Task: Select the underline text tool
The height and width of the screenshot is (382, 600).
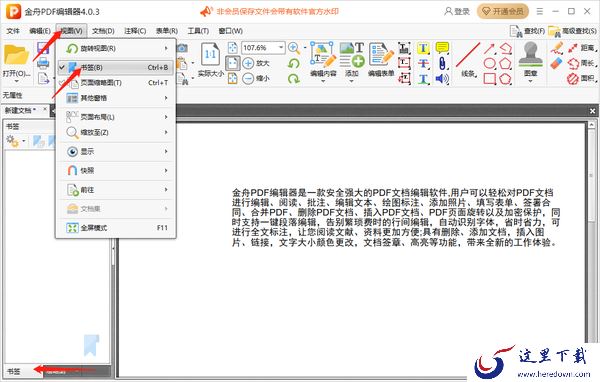Action: (422, 79)
